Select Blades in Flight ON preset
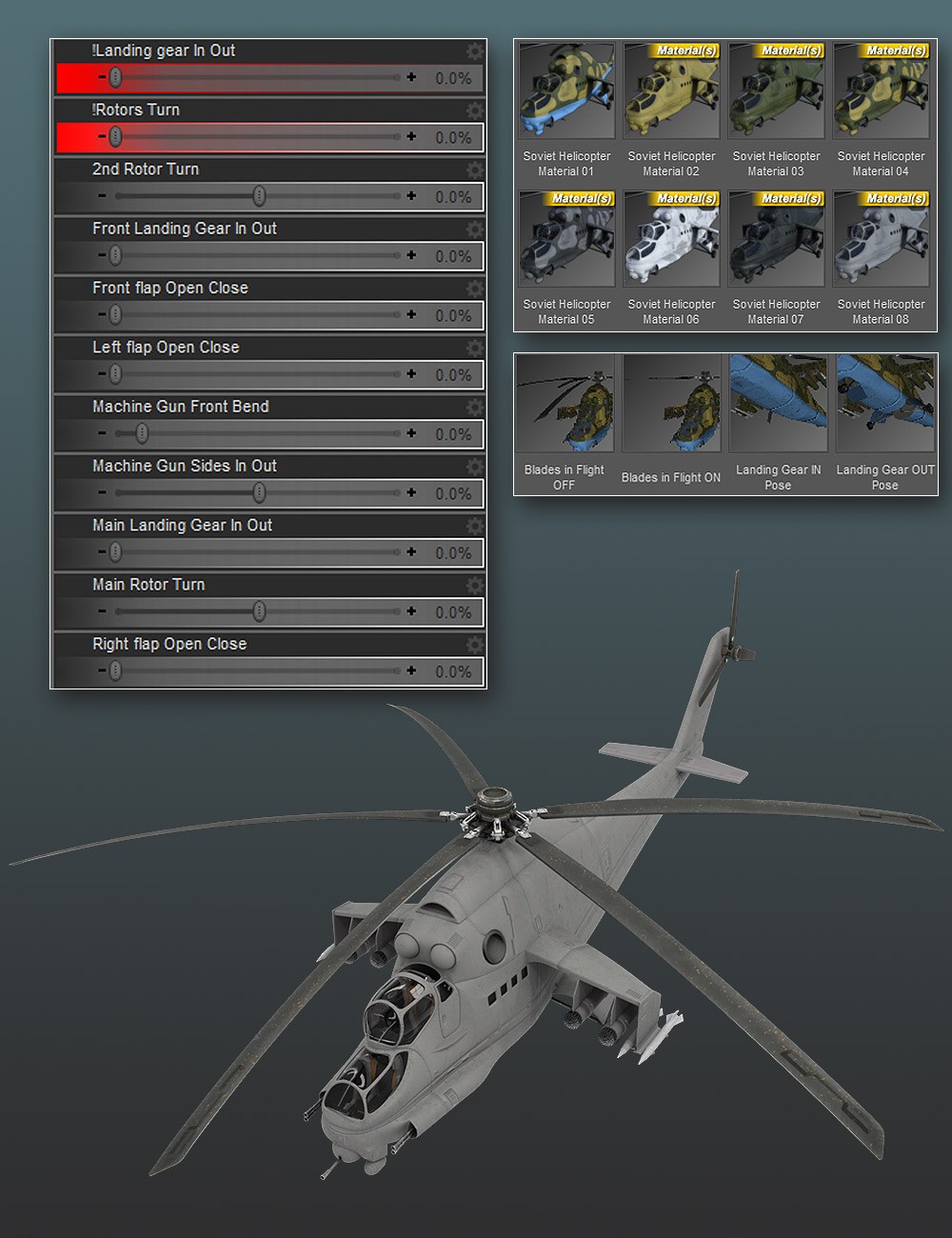Image resolution: width=952 pixels, height=1238 pixels. pyautogui.click(x=671, y=423)
